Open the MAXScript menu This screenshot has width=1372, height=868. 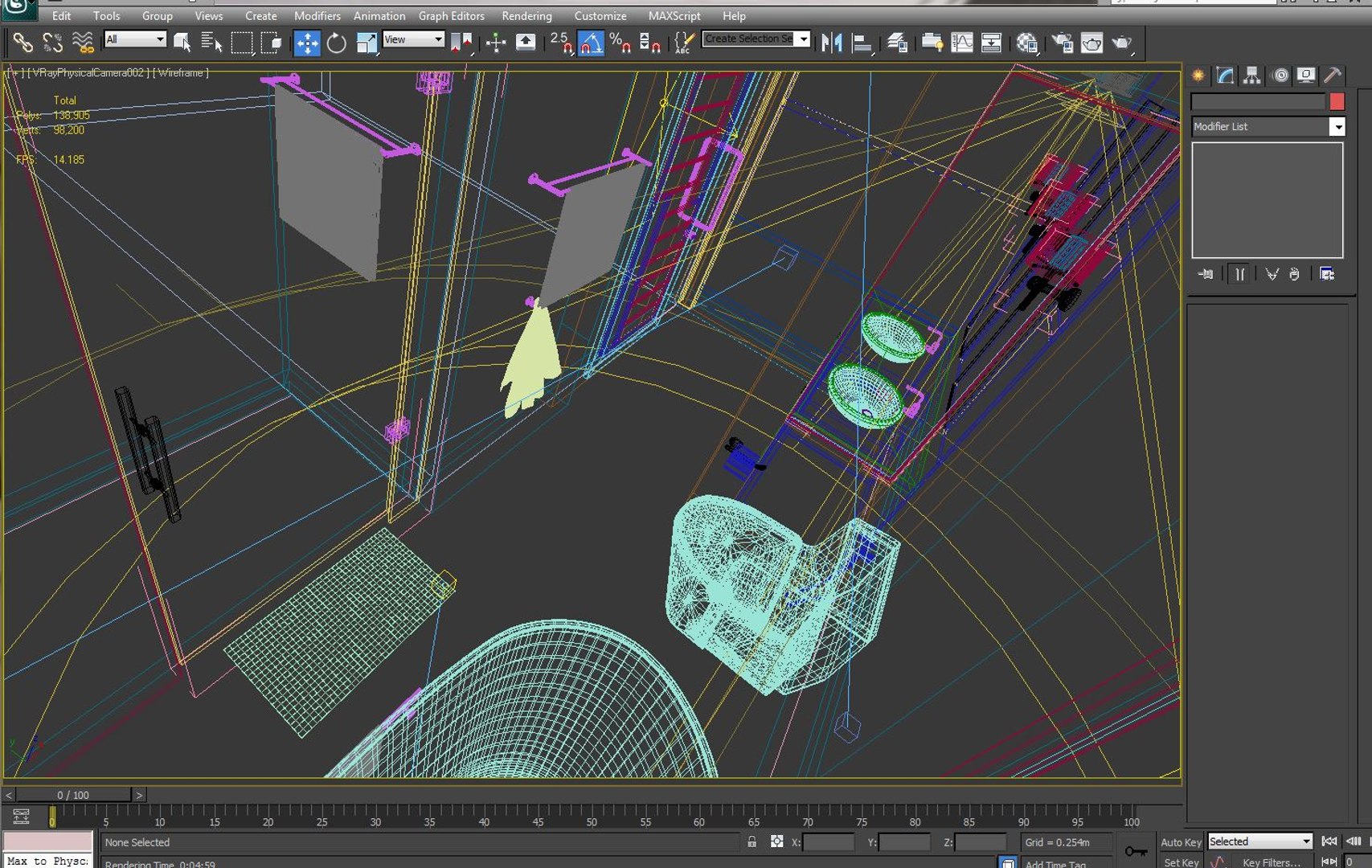pyautogui.click(x=674, y=15)
